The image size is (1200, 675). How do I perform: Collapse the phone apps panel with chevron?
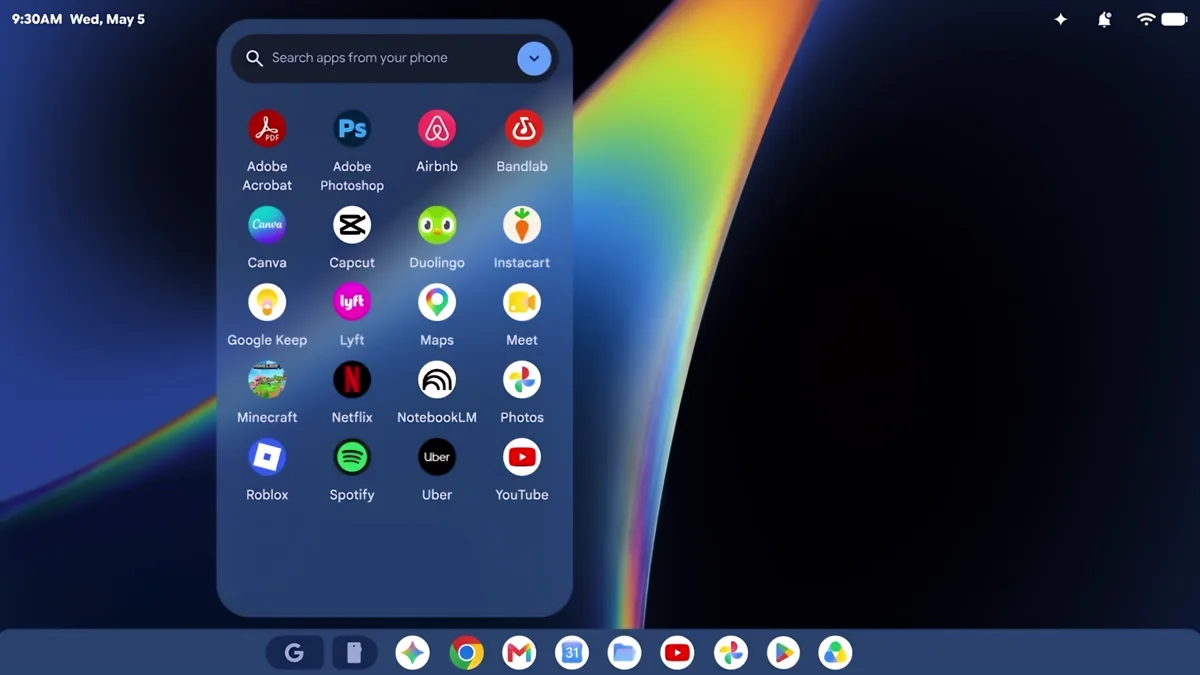534,58
